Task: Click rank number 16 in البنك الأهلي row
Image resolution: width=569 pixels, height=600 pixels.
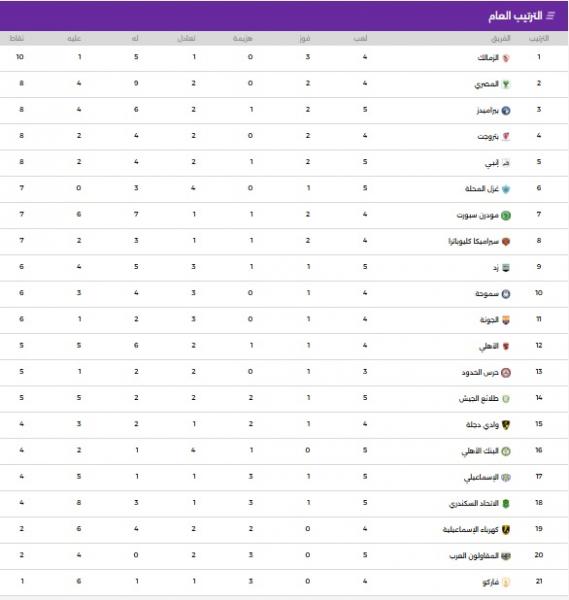Action: (x=539, y=450)
